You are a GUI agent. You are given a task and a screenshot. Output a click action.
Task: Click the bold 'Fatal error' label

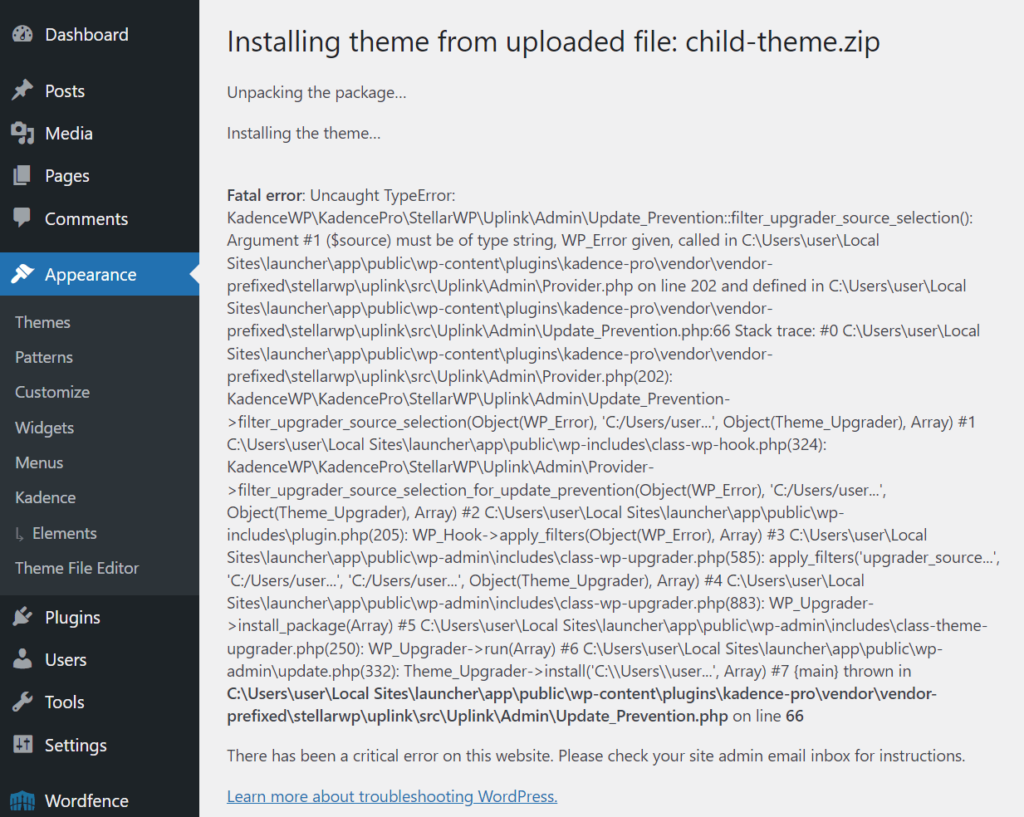click(x=264, y=195)
